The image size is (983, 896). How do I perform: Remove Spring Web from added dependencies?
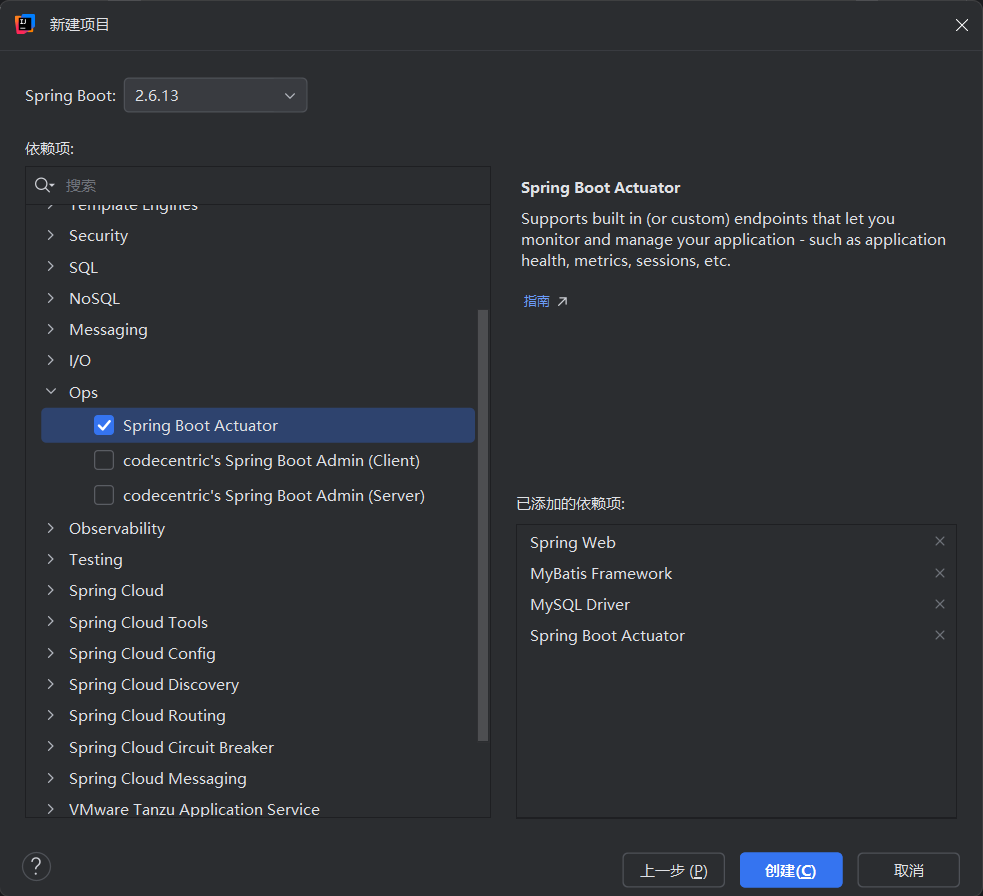[940, 541]
